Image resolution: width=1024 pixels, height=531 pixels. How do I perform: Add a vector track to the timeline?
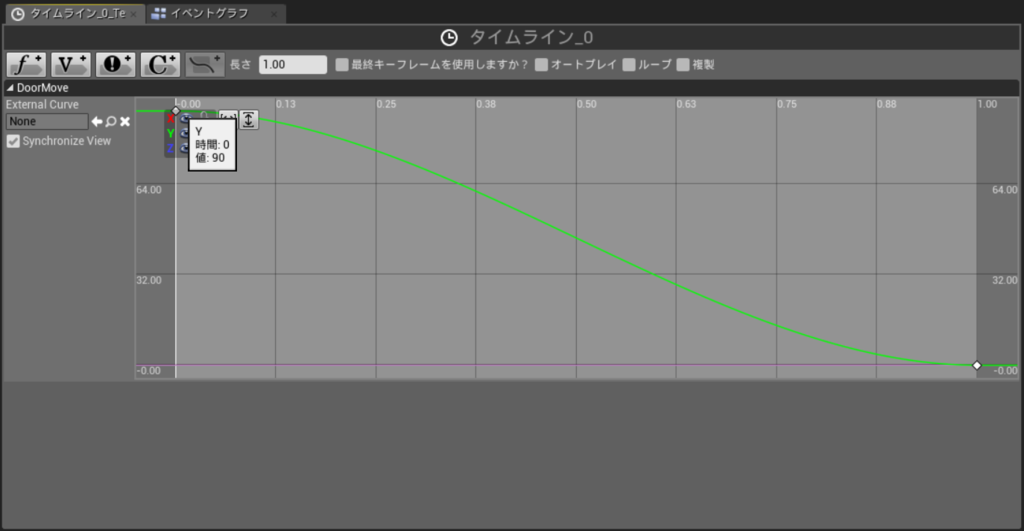[71, 65]
